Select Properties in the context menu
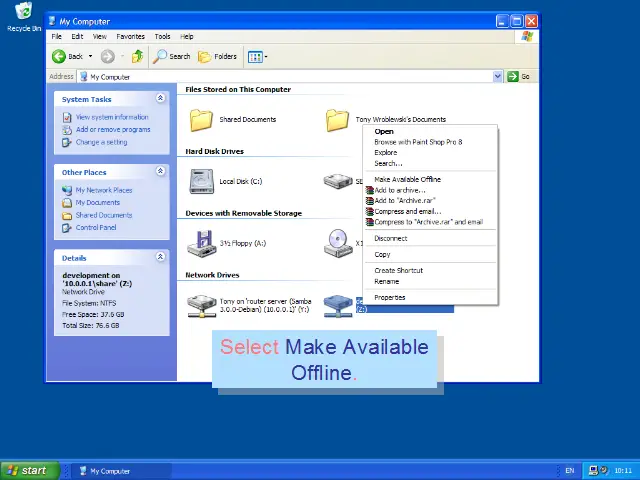The height and width of the screenshot is (480, 640). coord(390,297)
